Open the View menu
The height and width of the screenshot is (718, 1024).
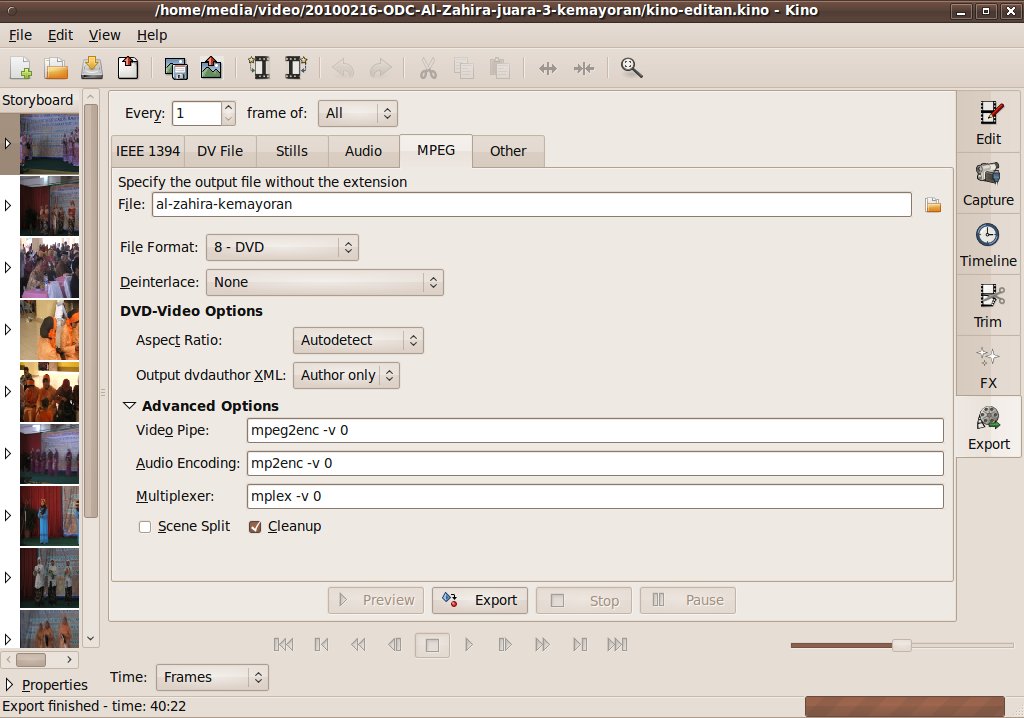tap(104, 35)
